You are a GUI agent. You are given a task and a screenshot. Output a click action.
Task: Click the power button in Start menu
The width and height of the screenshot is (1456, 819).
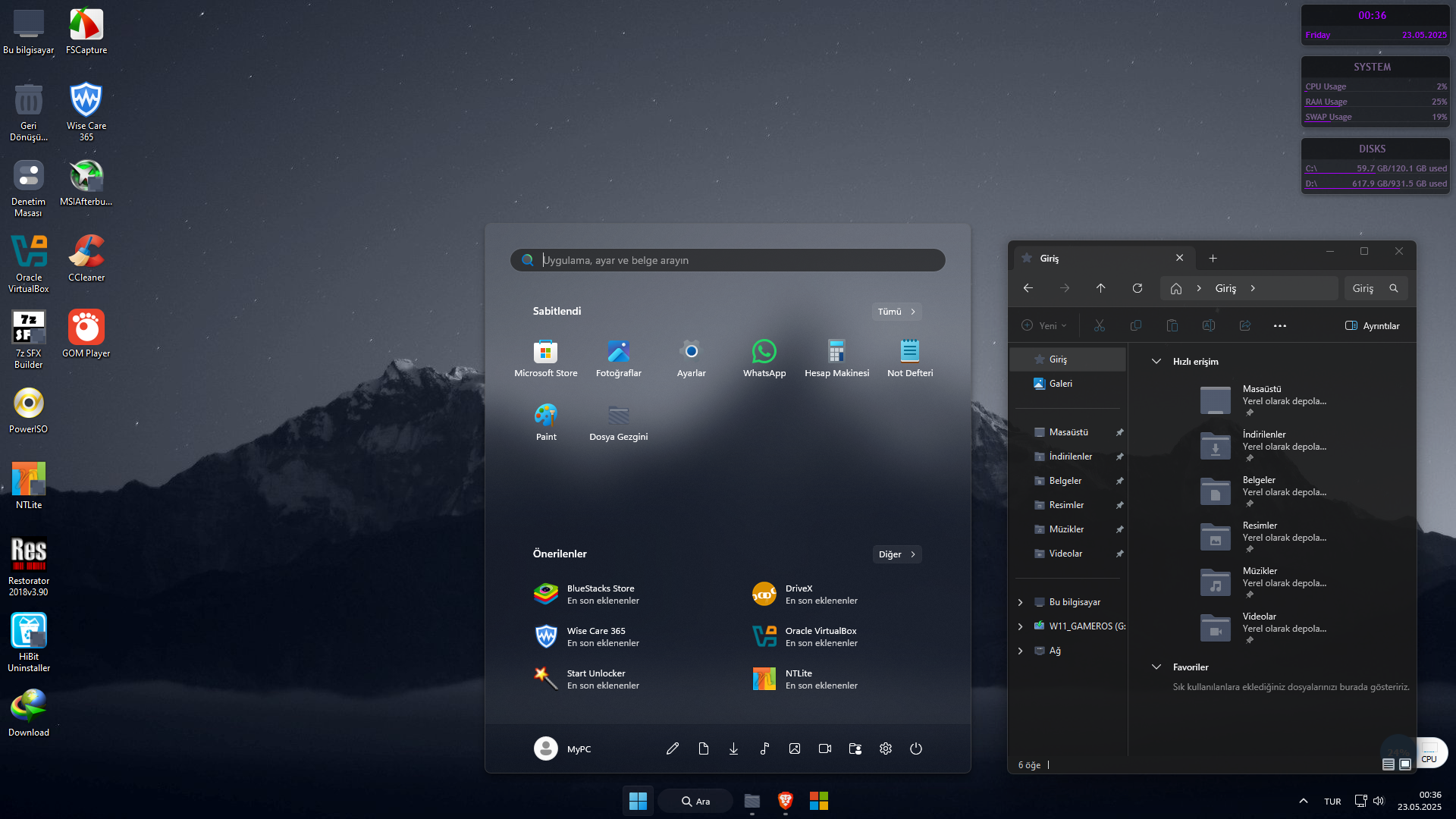coord(916,748)
